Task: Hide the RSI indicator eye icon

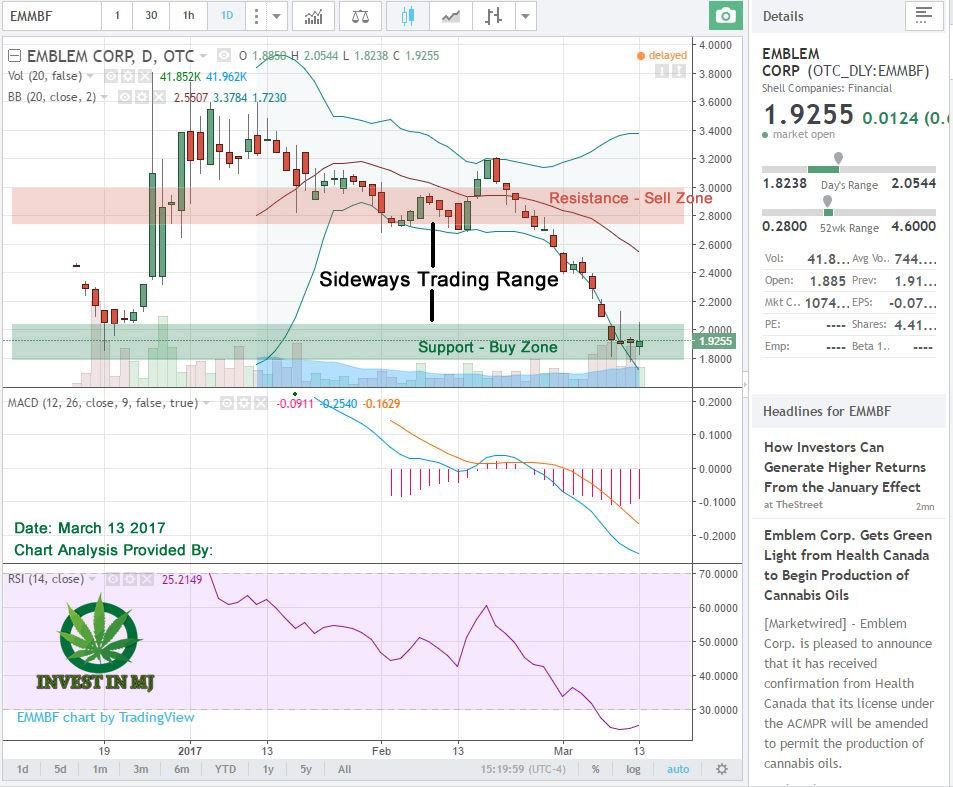Action: pos(113,579)
